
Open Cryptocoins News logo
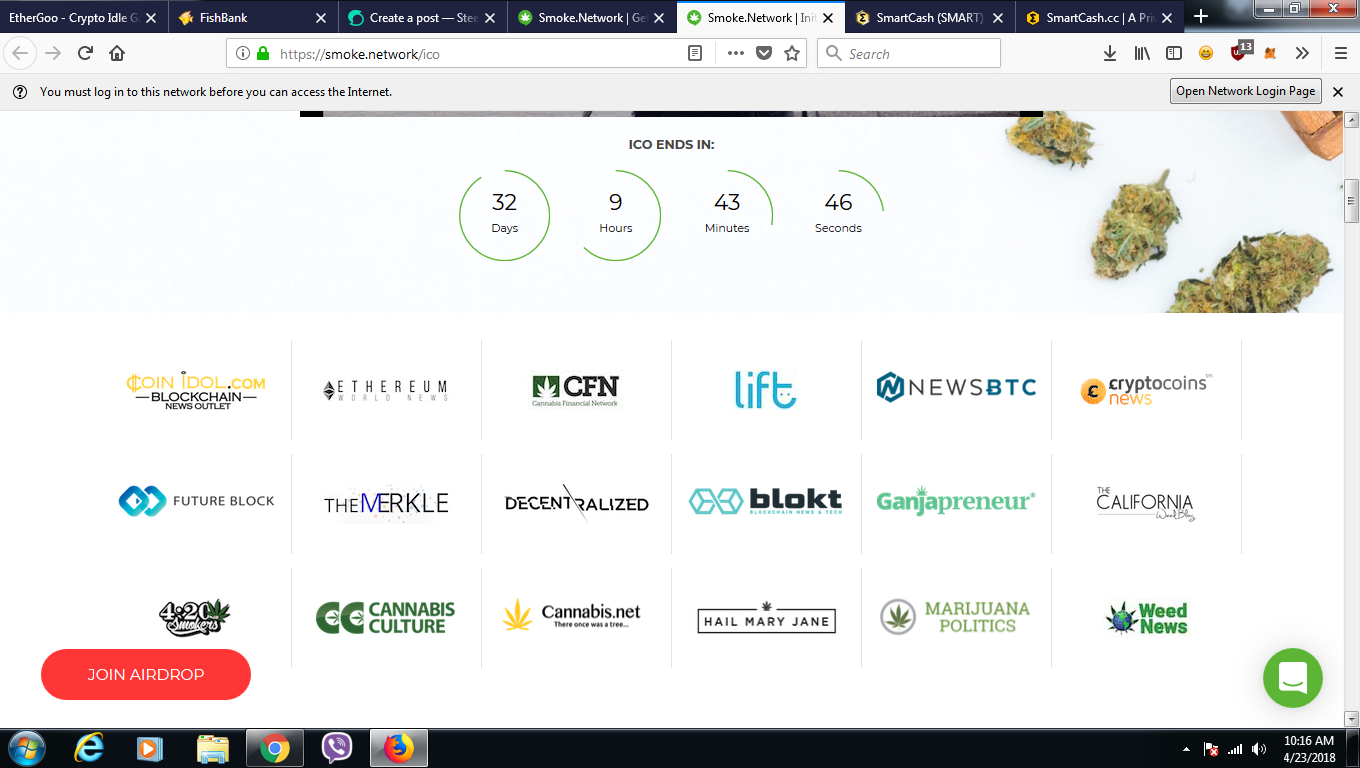(1146, 389)
